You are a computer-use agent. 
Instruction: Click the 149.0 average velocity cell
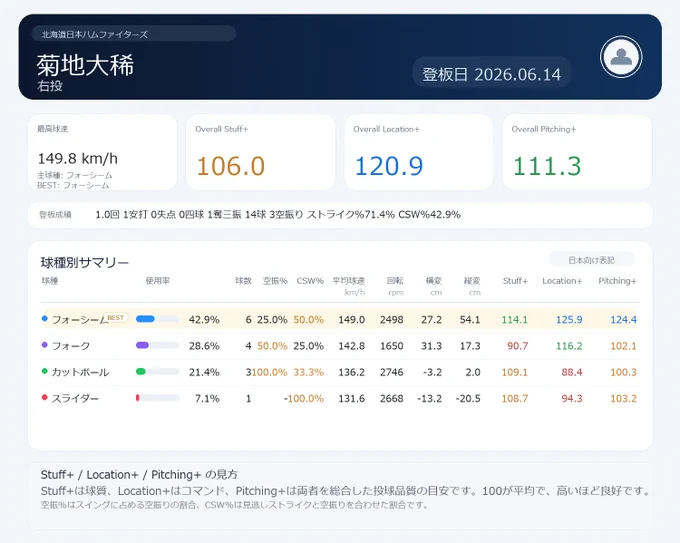(352, 320)
